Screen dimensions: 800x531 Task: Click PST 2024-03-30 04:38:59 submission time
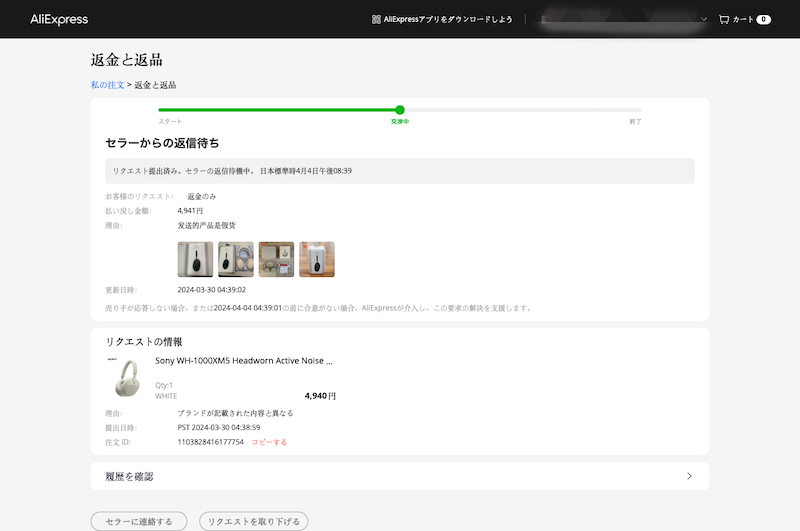219,427
